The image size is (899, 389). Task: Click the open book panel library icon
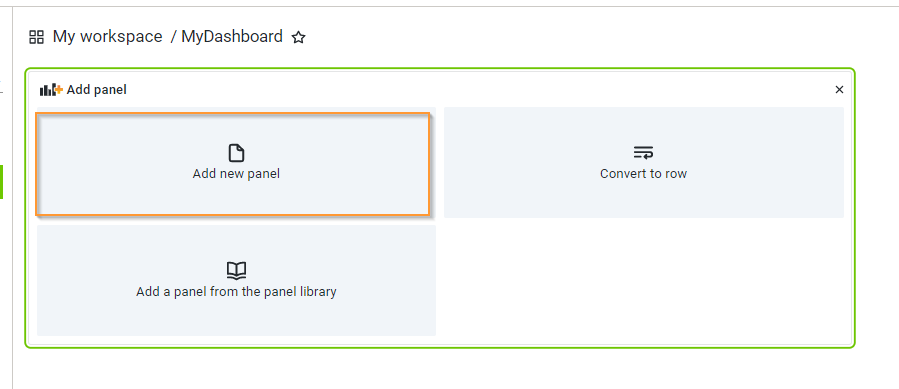236,270
